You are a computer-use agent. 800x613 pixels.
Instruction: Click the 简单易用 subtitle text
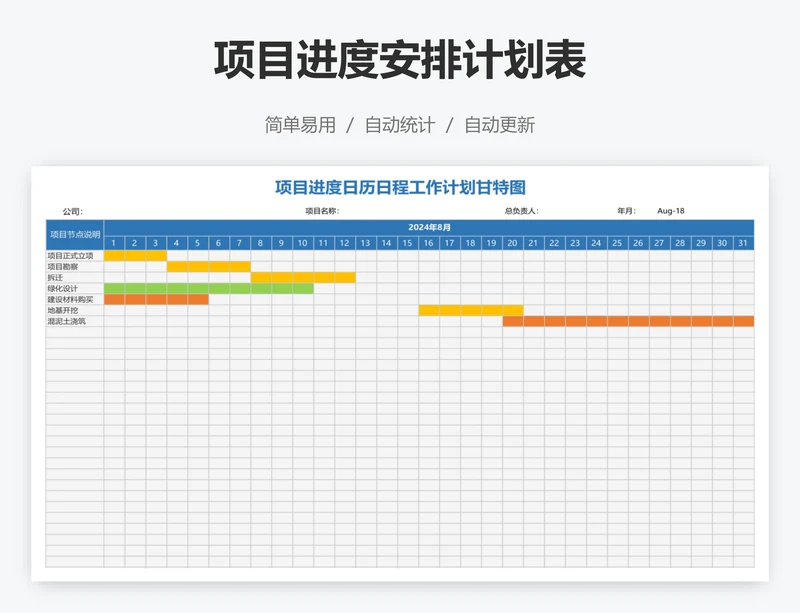coord(300,125)
